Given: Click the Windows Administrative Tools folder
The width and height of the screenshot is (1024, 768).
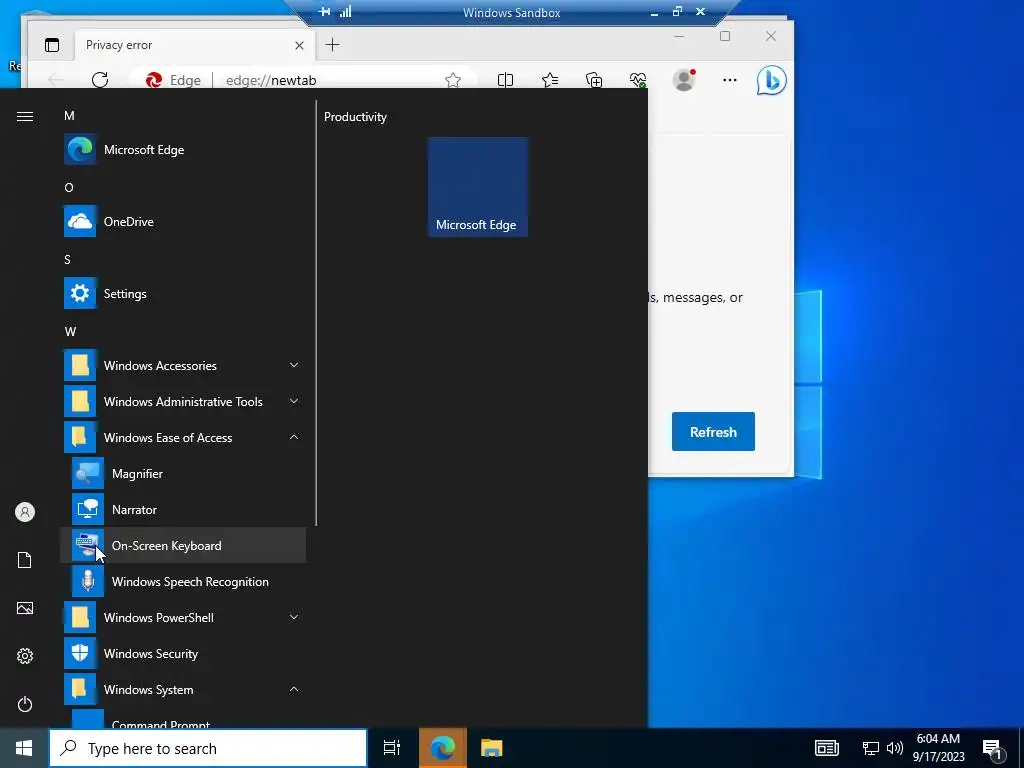Looking at the screenshot, I should coord(184,402).
